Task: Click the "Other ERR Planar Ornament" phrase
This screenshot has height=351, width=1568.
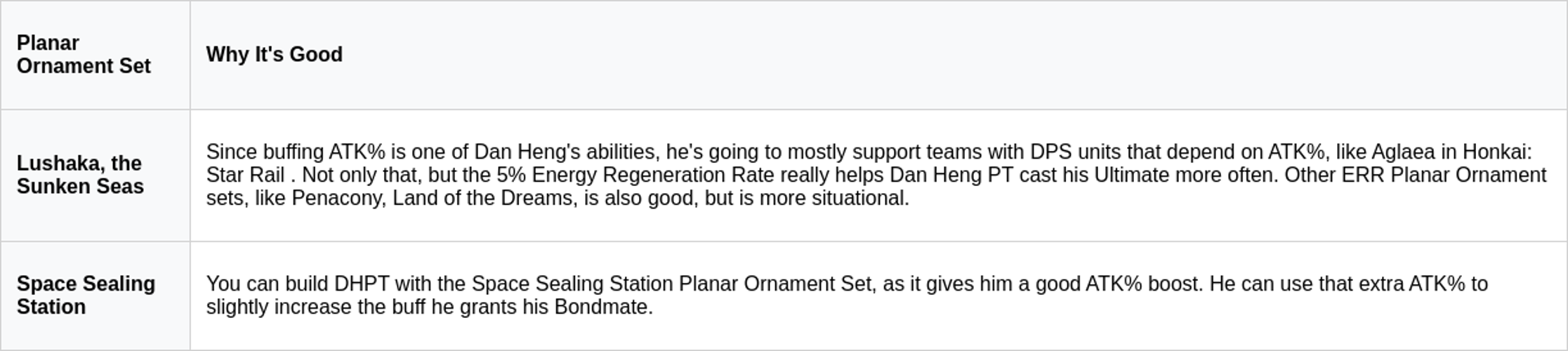Action: click(1415, 175)
